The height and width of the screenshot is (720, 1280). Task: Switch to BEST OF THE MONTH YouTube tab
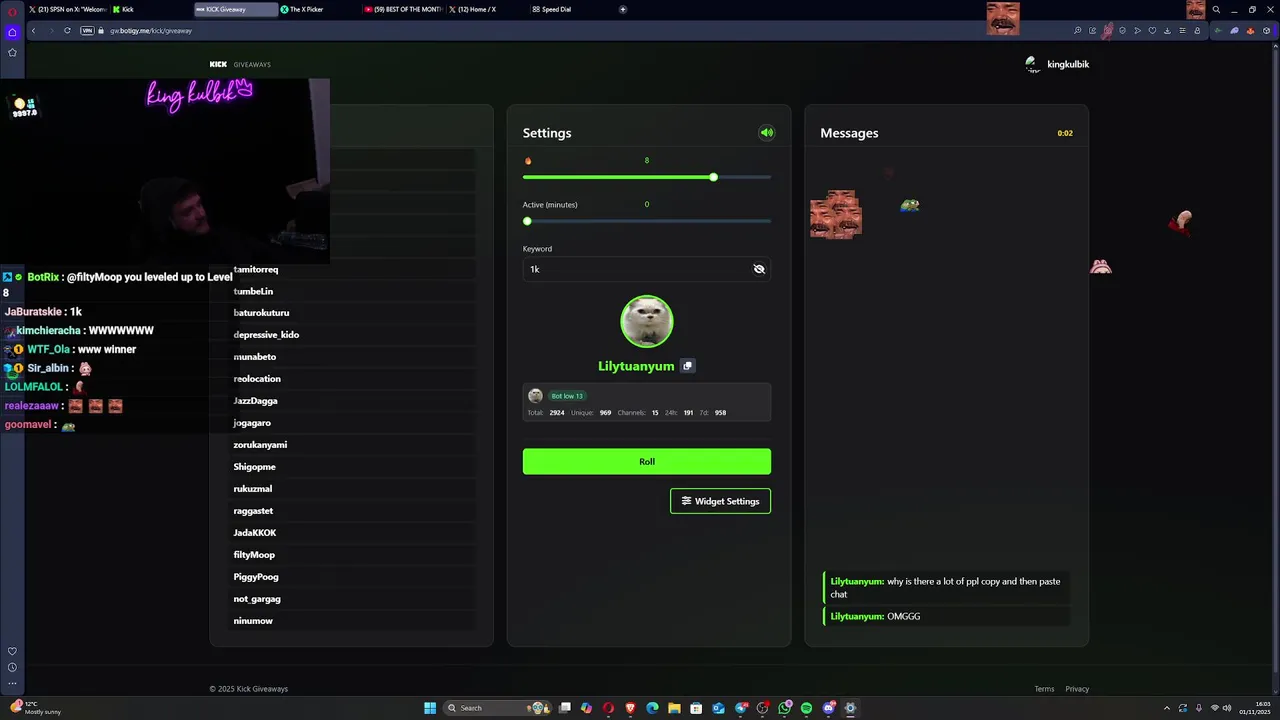(403, 9)
